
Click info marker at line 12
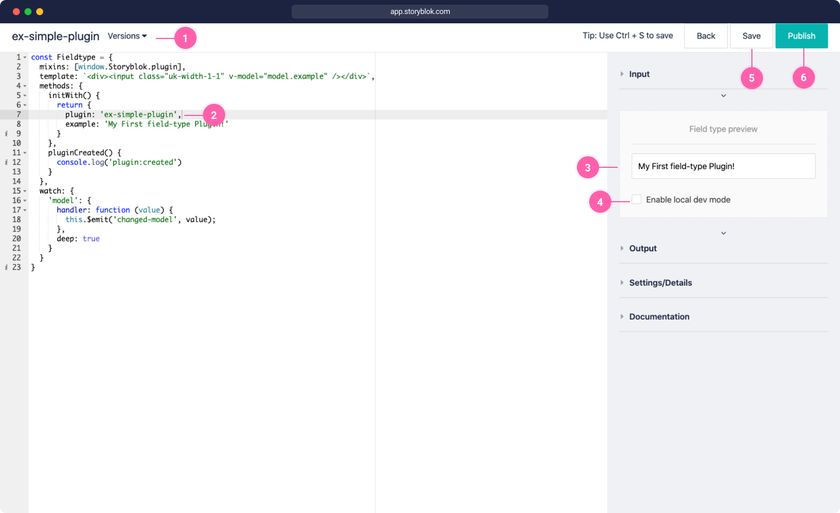coord(6,162)
